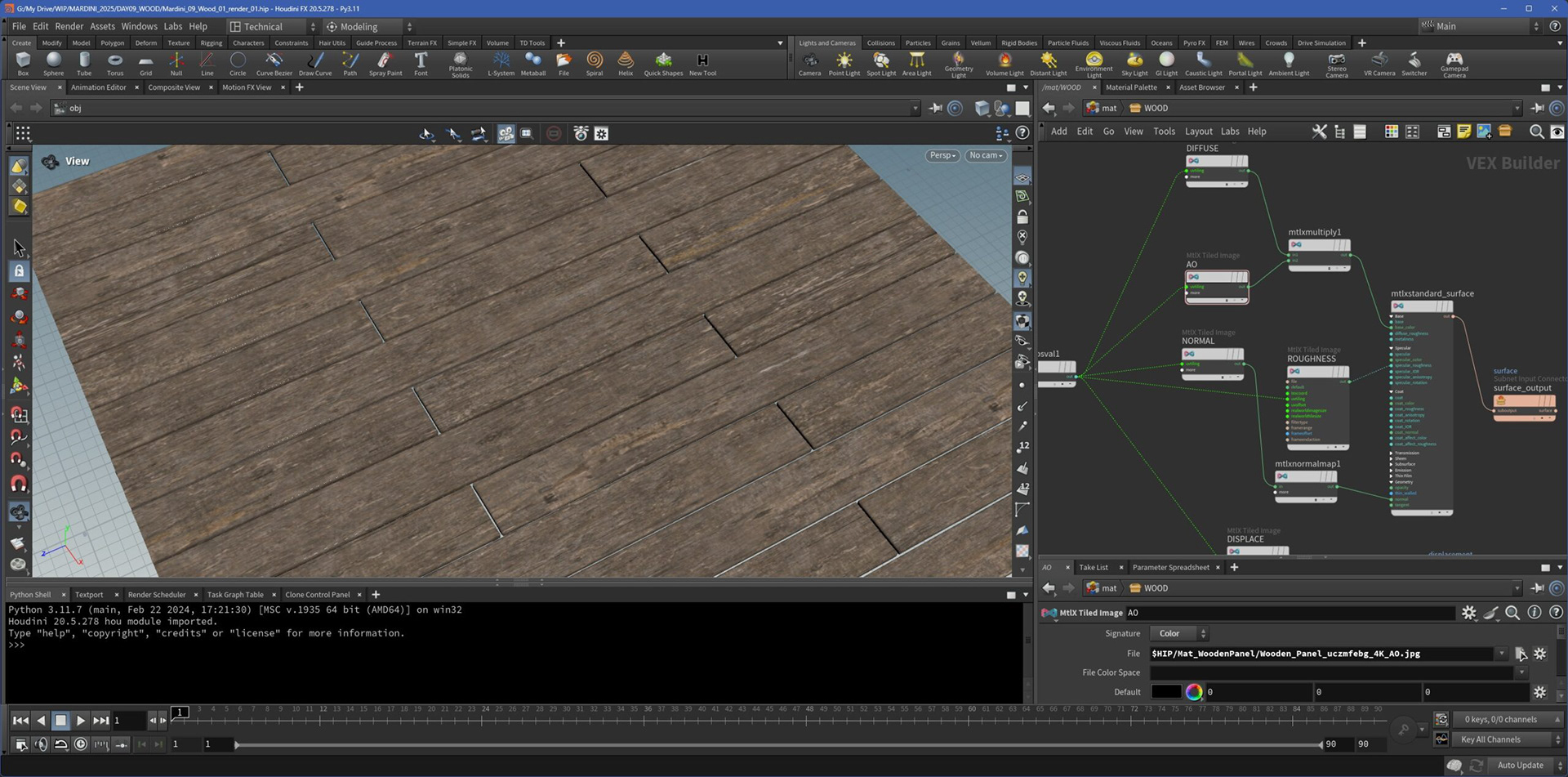Click the Helix shelf tool
Viewport: 1568px width, 777px height.
(x=626, y=64)
